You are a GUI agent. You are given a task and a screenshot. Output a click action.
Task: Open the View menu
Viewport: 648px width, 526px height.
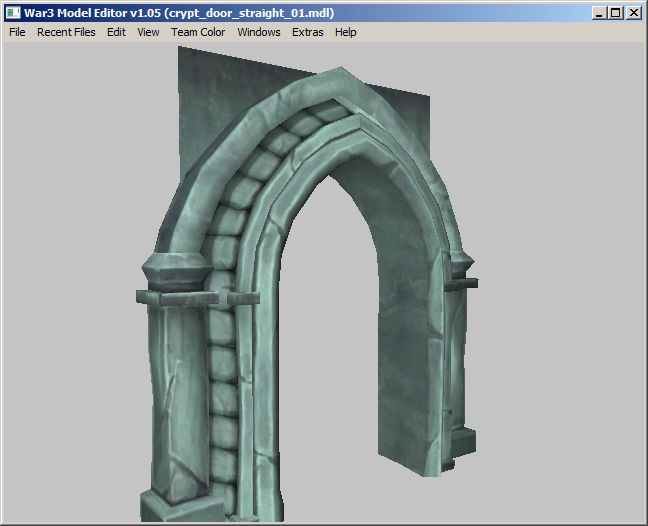pos(148,32)
